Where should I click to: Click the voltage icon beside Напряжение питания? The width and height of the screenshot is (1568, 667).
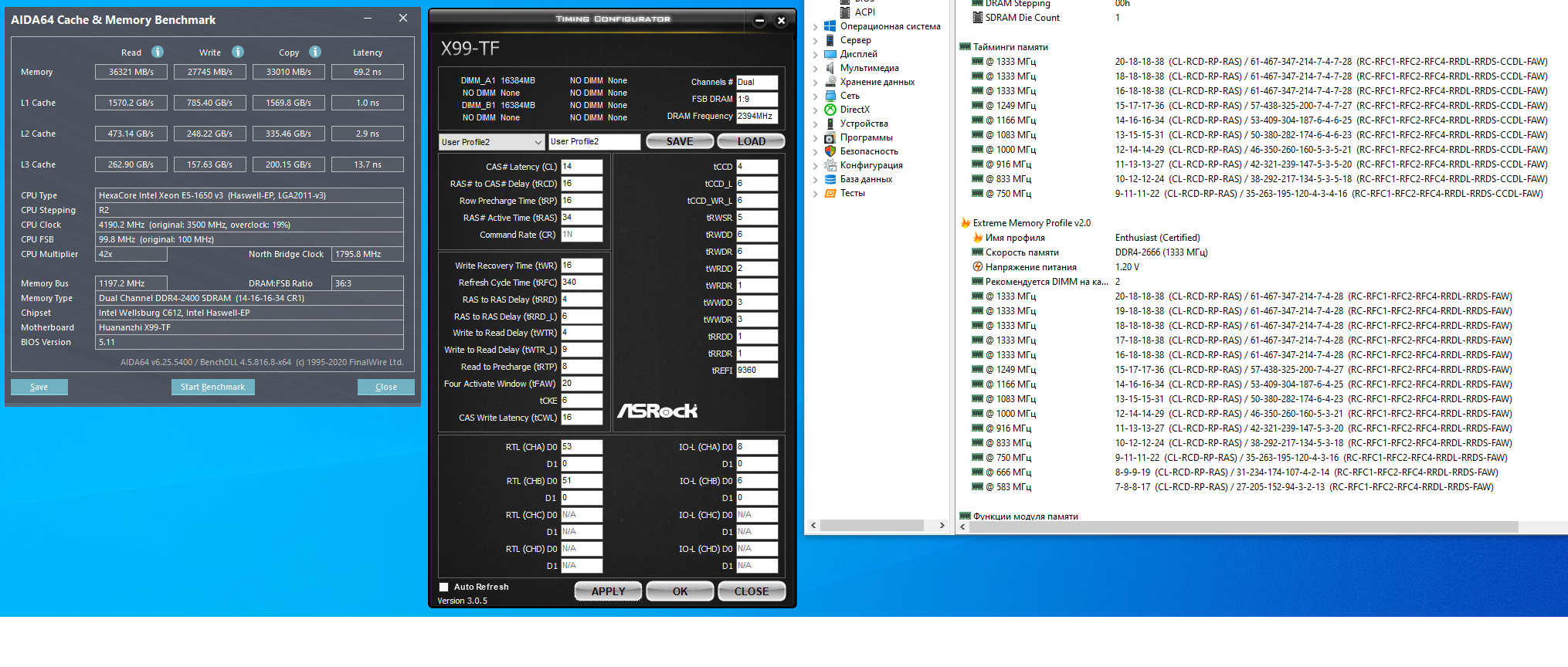[x=978, y=267]
